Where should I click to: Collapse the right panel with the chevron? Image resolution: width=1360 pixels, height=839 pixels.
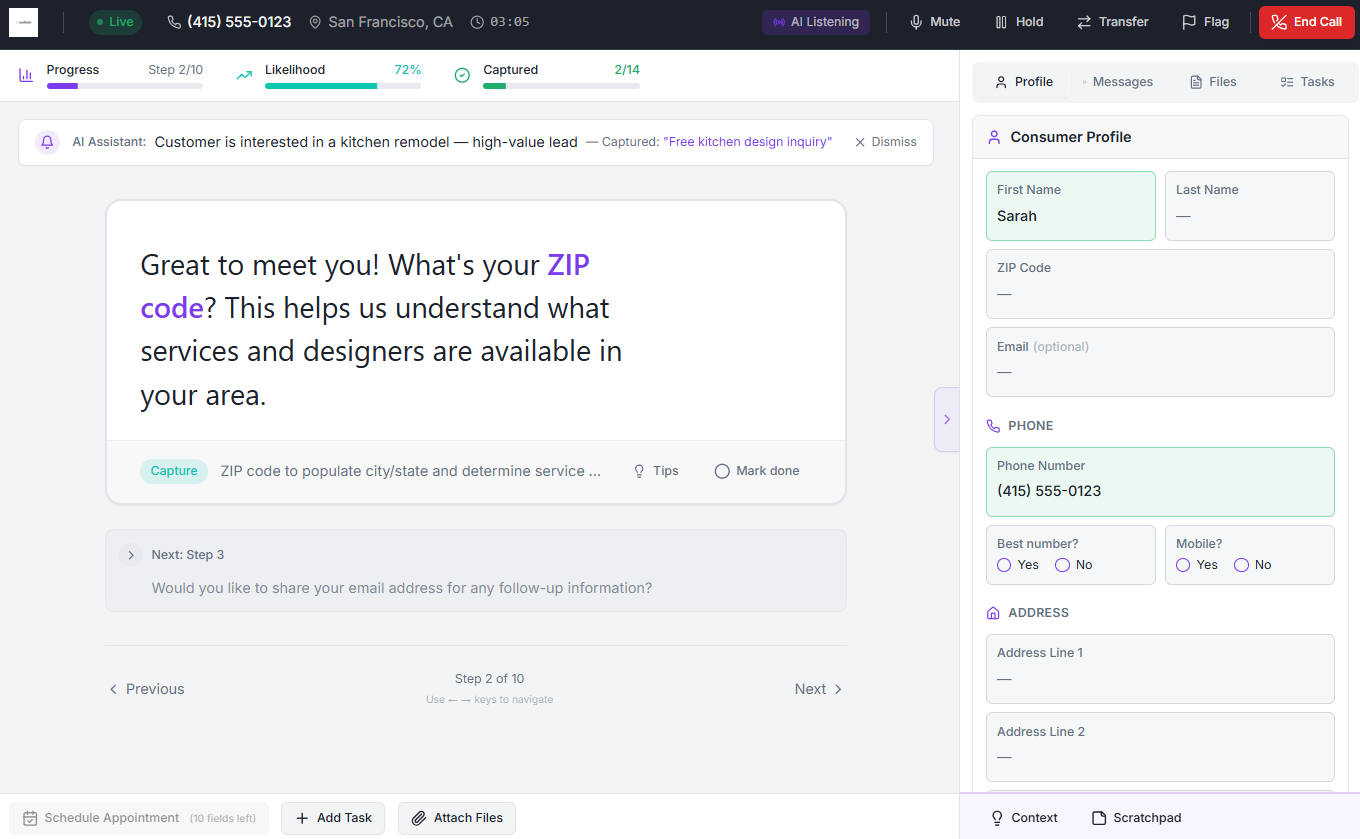click(x=947, y=419)
